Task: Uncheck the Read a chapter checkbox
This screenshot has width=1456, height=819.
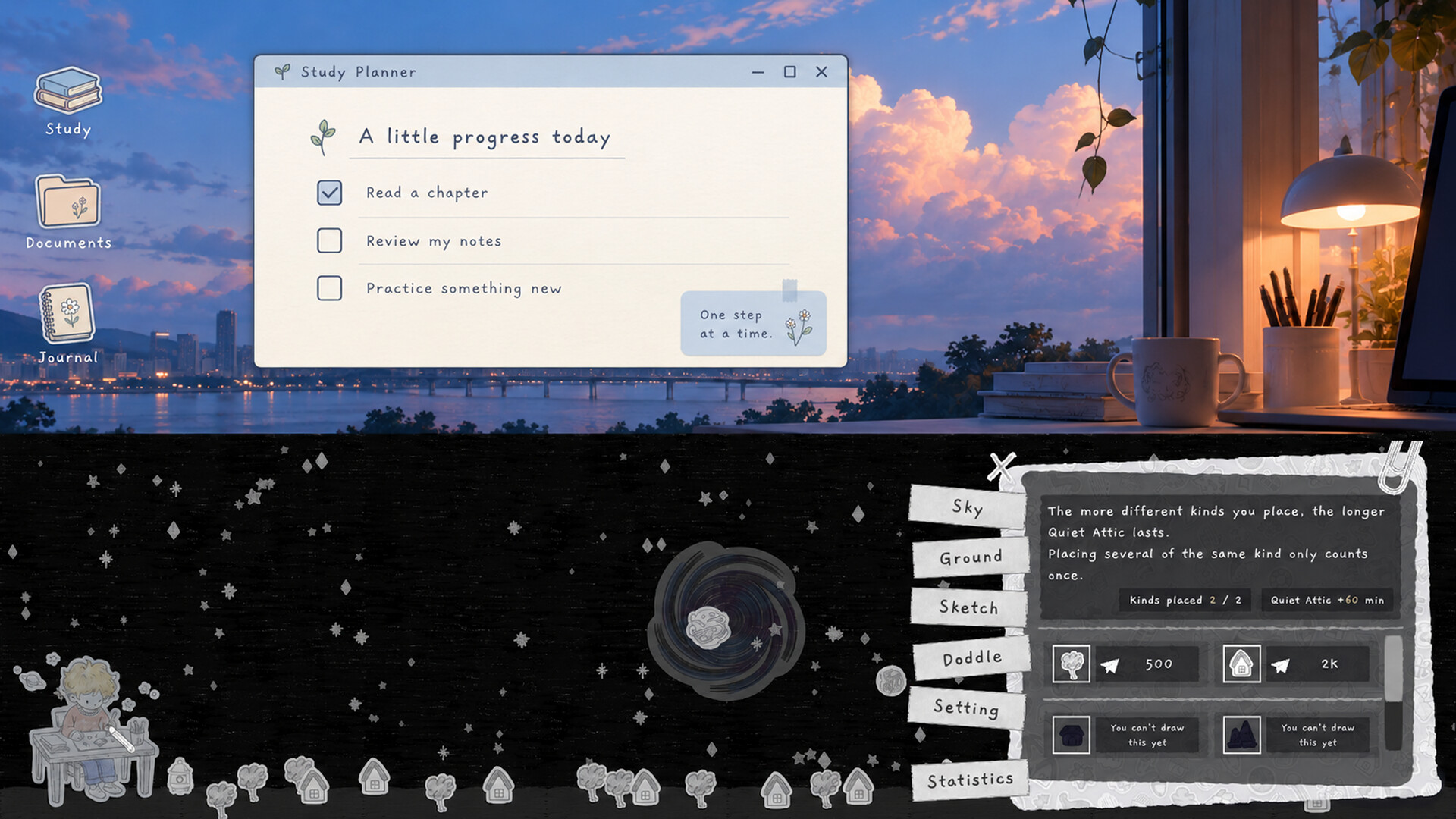Action: click(329, 193)
